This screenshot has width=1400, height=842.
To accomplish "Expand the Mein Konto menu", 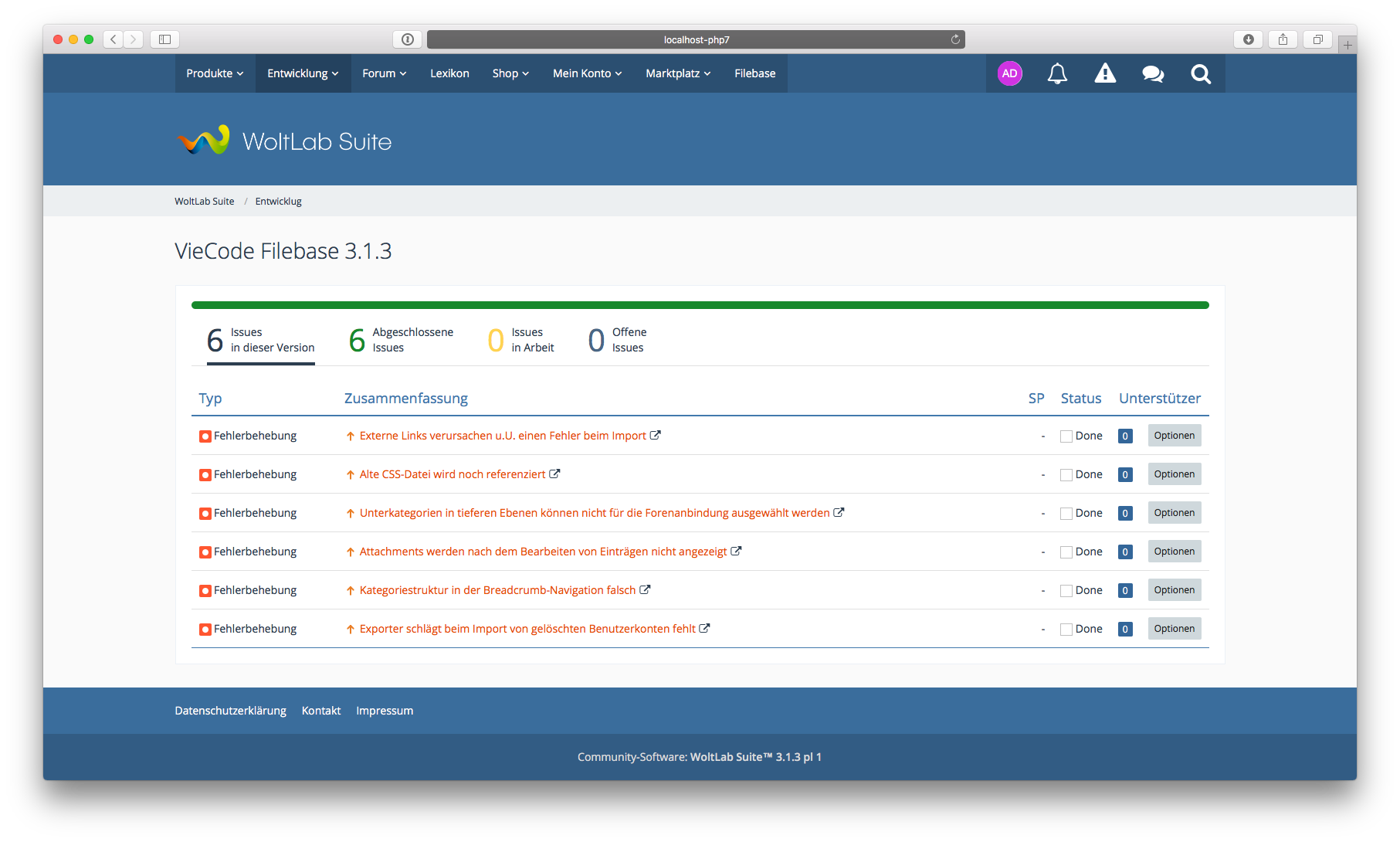I will (587, 73).
